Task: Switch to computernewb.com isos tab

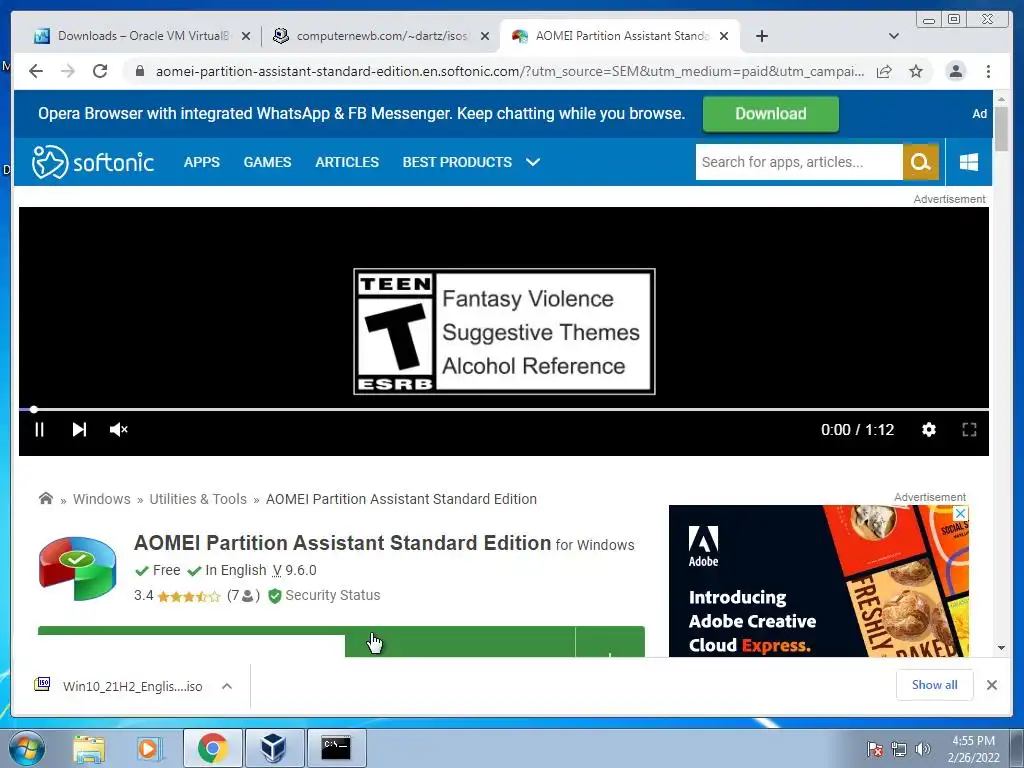Action: 382,36
